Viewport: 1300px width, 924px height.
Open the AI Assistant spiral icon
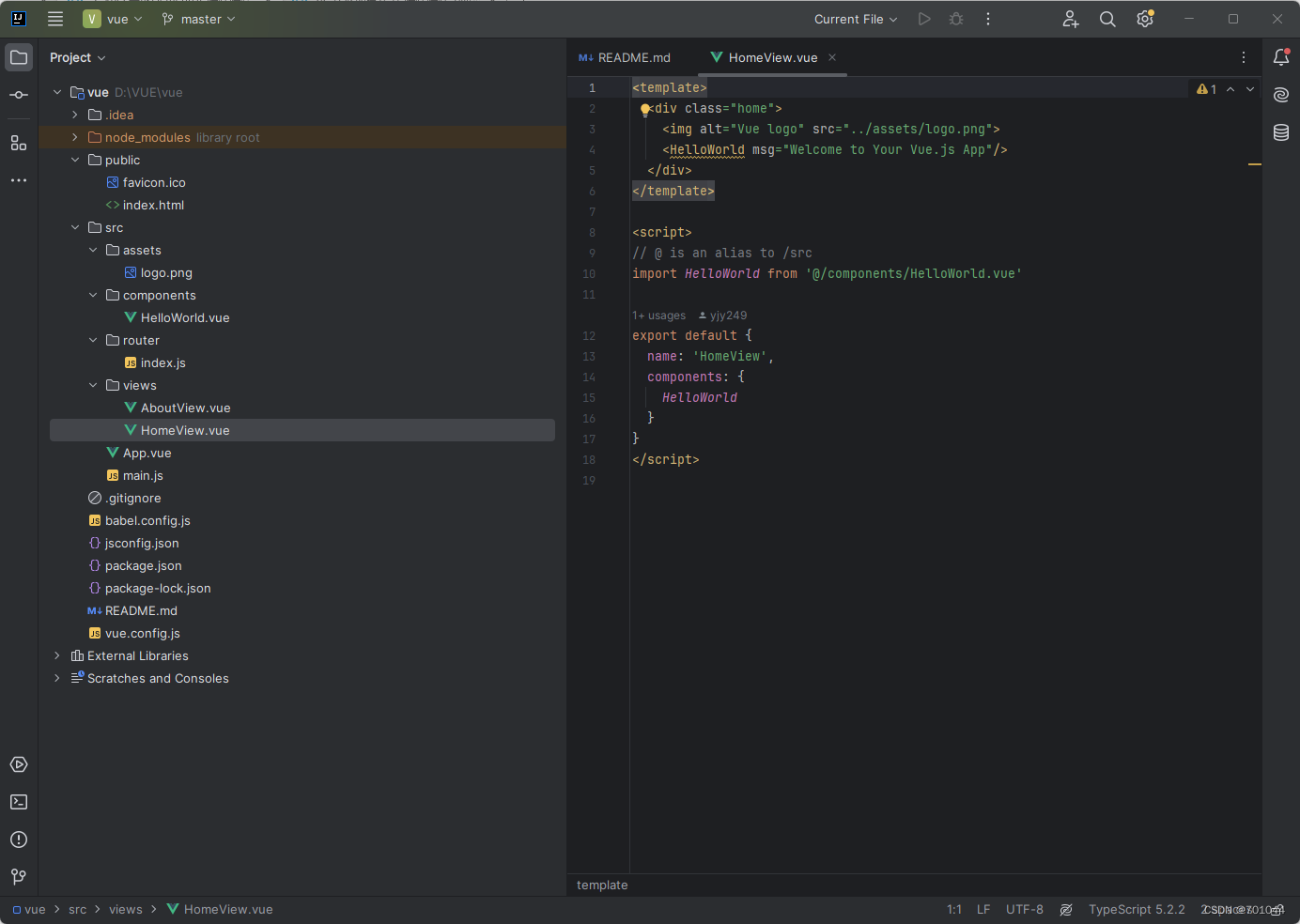[1281, 95]
